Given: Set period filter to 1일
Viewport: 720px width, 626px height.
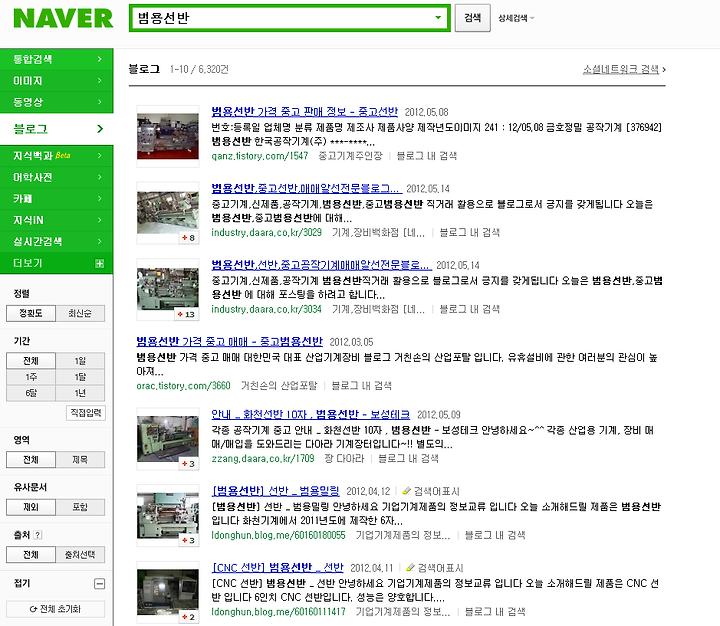Looking at the screenshot, I should coord(80,361).
